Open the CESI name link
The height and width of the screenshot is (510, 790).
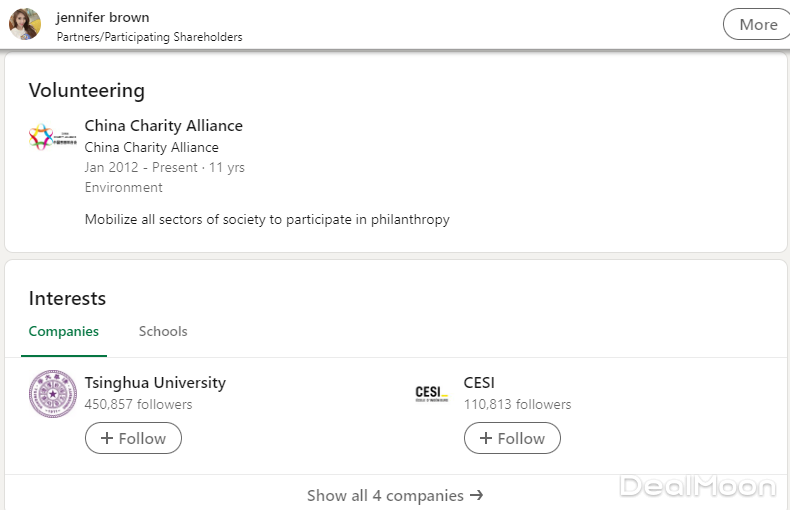click(x=479, y=382)
